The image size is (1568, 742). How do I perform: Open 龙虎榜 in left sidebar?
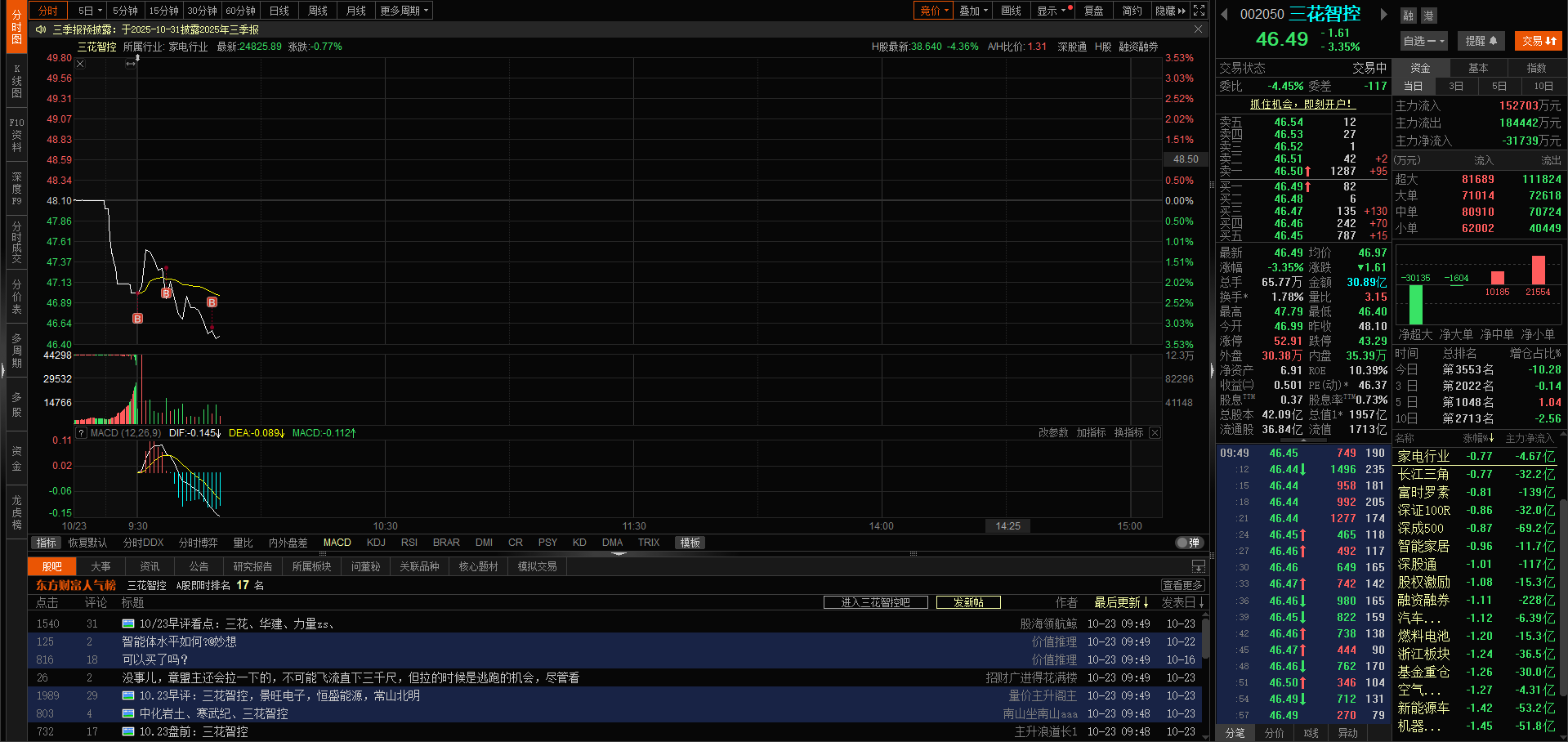(16, 512)
